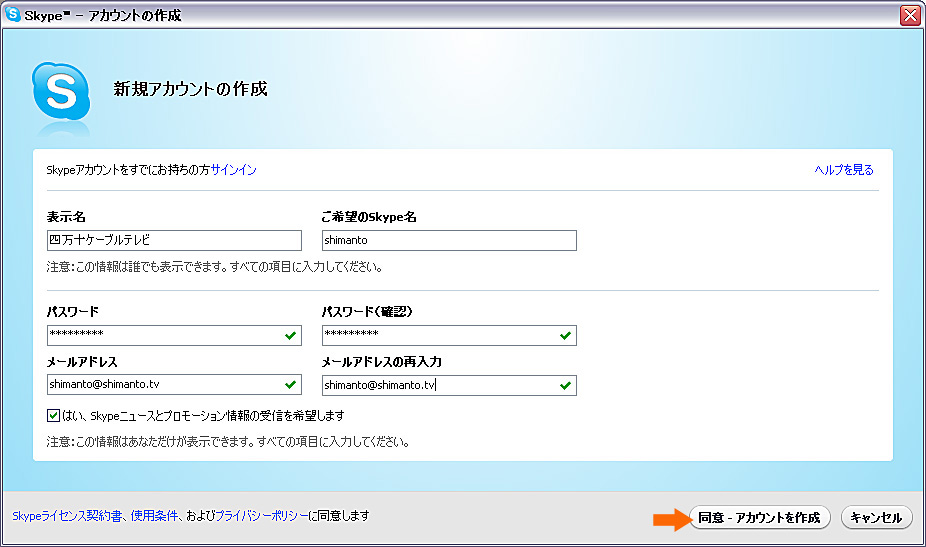The image size is (926, 547).
Task: Click green checkmark in メールアドレスの再入力 field
Action: point(565,386)
